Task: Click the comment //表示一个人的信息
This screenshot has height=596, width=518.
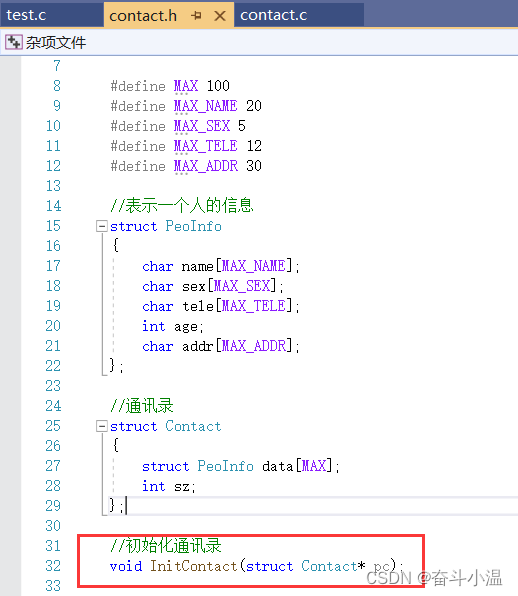Action: 182,206
